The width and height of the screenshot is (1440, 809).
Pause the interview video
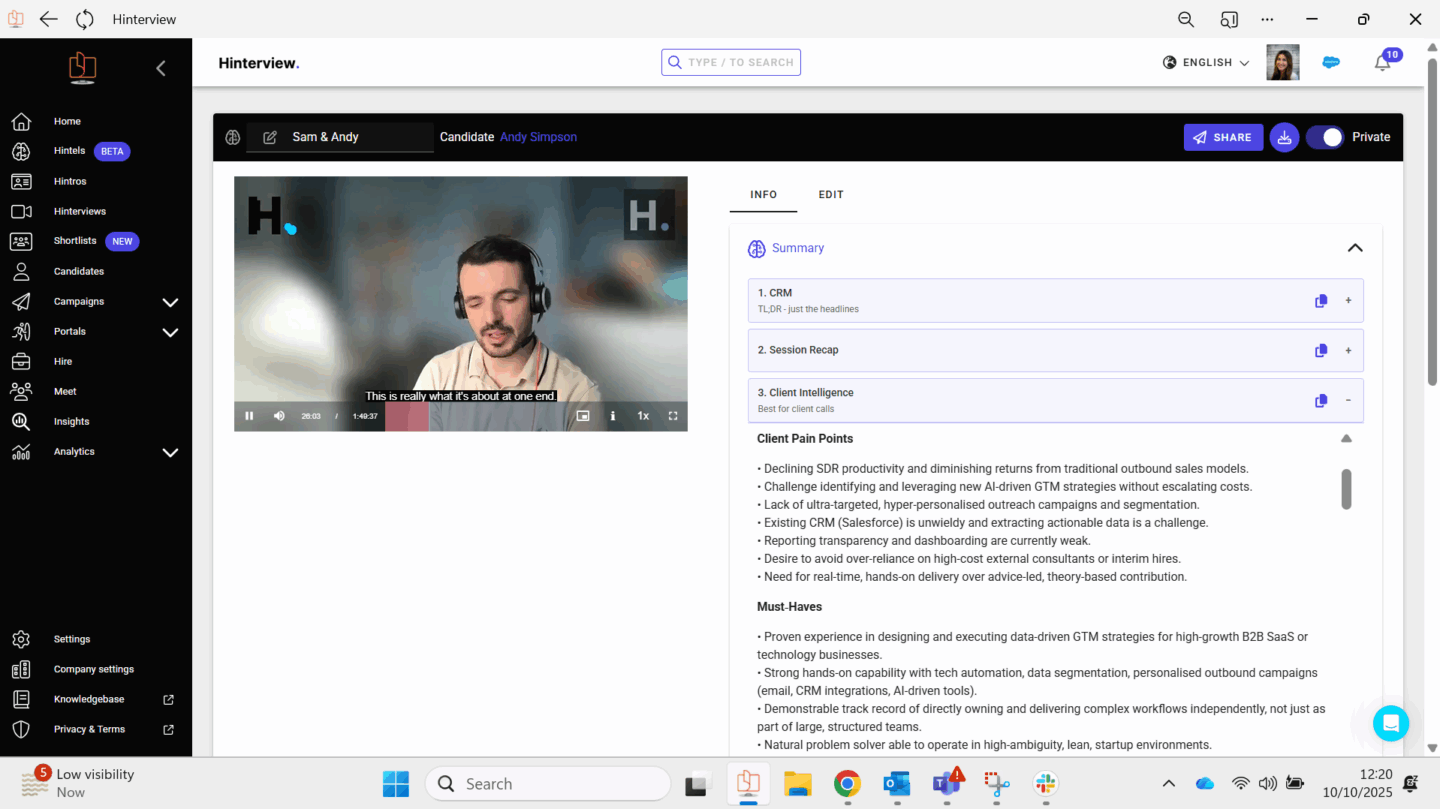point(249,416)
